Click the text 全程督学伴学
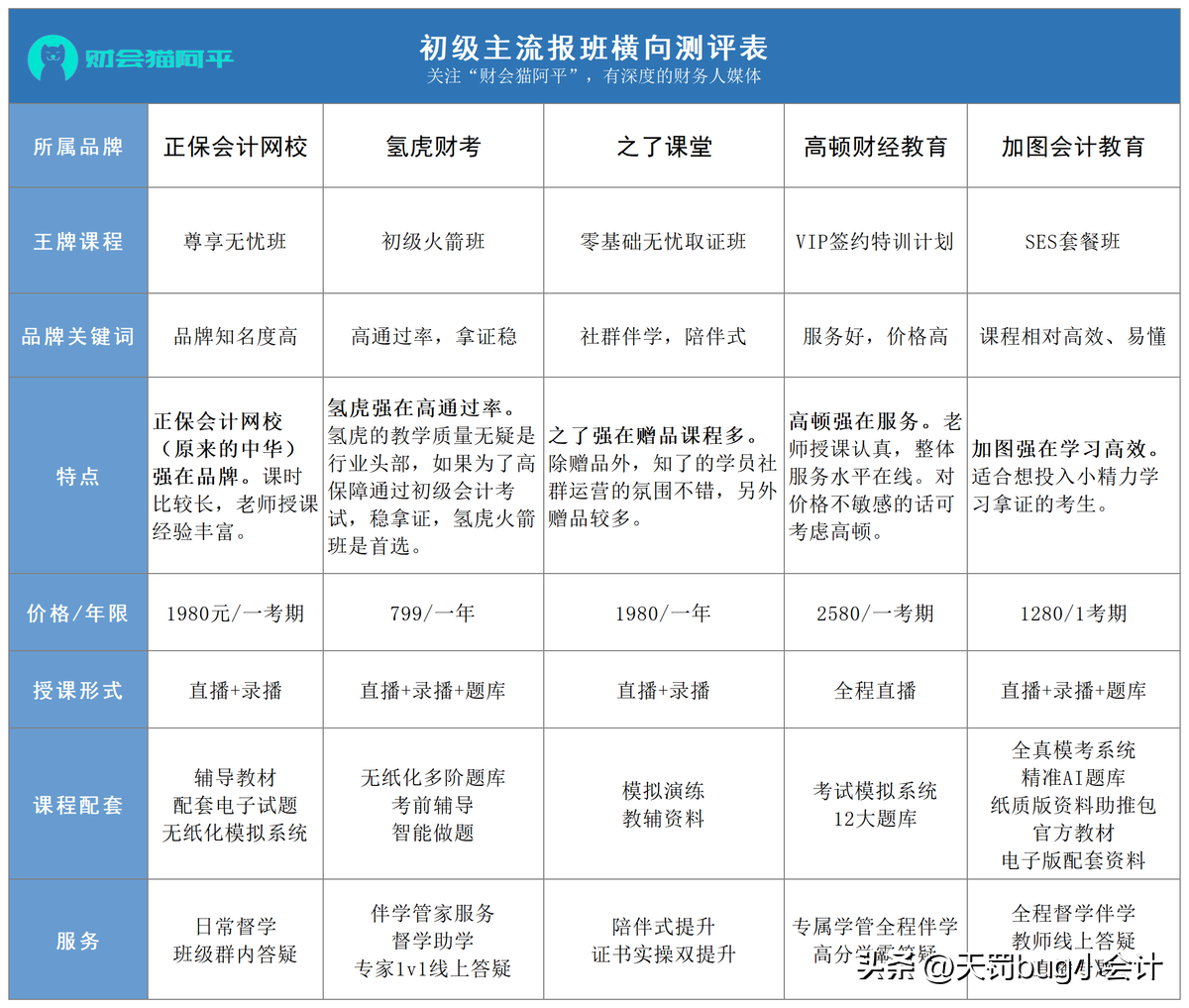The image size is (1189, 1008). tap(1073, 913)
